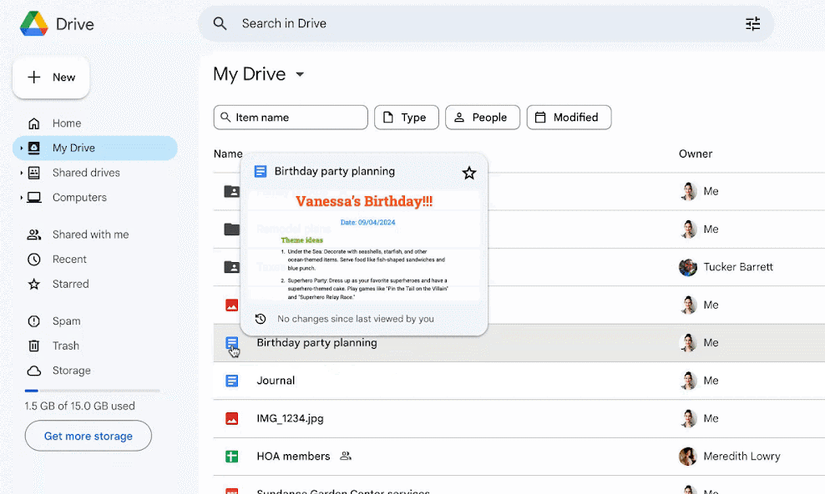Expand My Drive tree arrow
Image resolution: width=825 pixels, height=494 pixels.
tap(21, 148)
